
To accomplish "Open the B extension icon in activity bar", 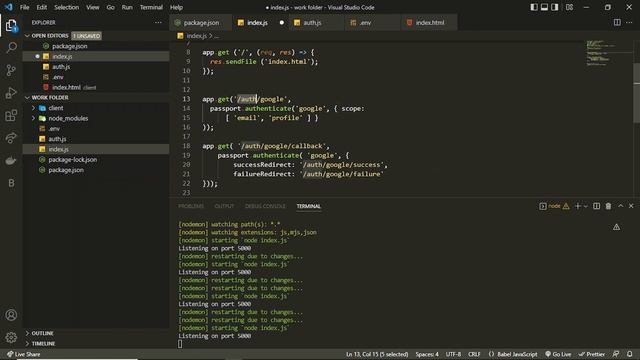I will pyautogui.click(x=11, y=183).
